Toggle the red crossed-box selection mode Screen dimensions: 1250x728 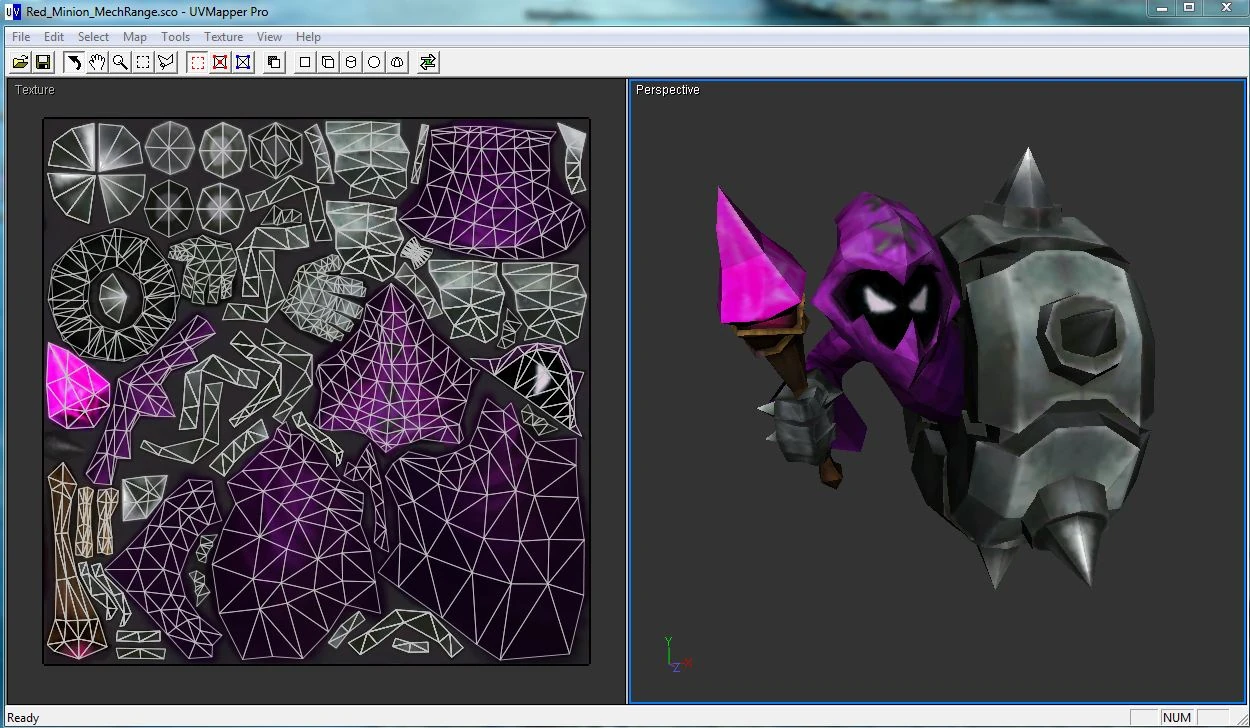(x=220, y=62)
